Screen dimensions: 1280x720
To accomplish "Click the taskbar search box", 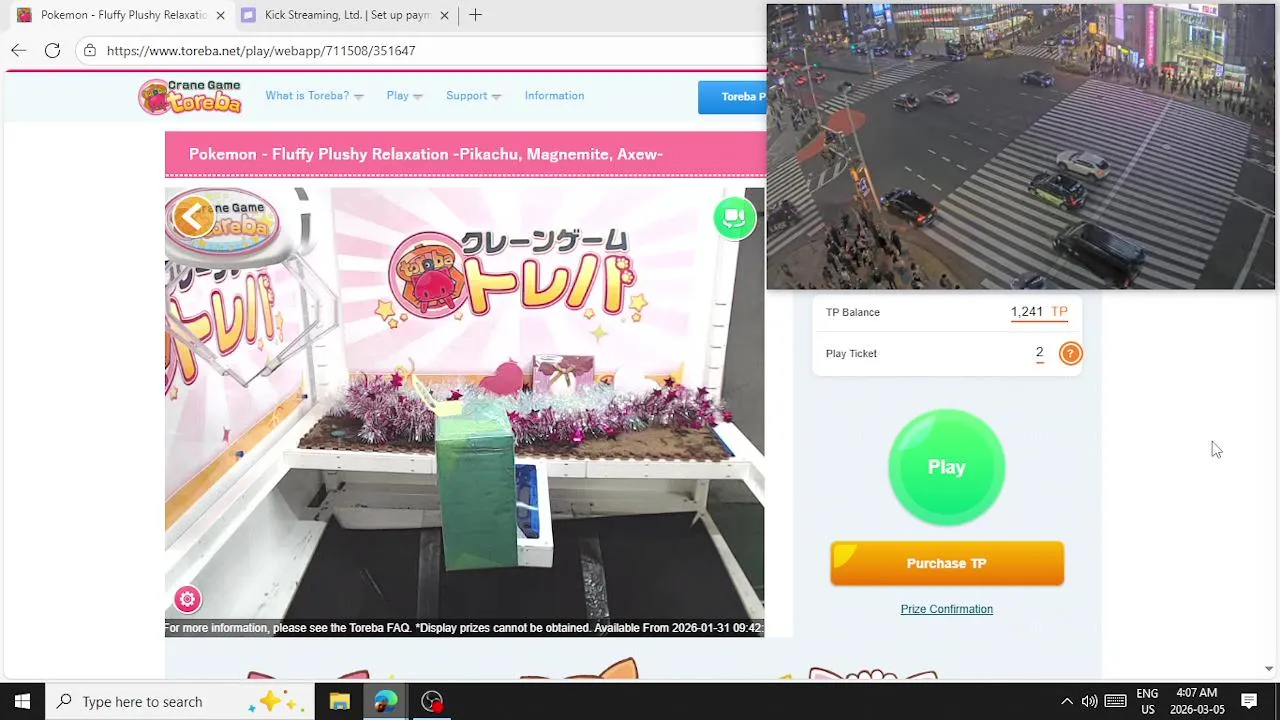I will point(180,701).
